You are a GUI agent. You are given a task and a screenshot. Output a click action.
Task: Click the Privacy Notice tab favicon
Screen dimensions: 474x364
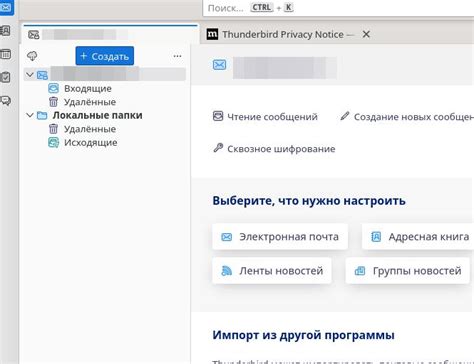coord(212,34)
